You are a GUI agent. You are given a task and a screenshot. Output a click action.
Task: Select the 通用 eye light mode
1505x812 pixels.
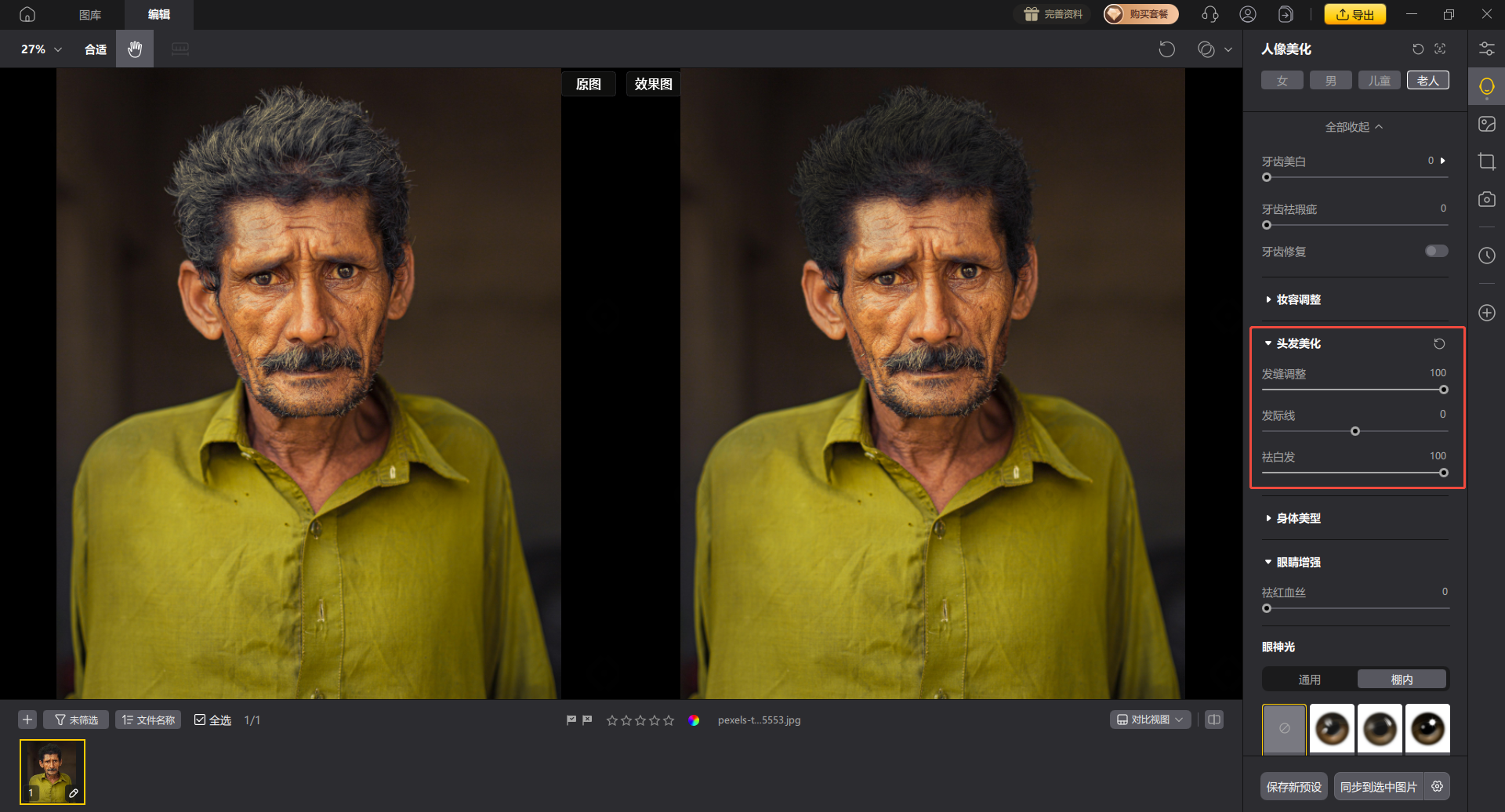[x=1309, y=680]
